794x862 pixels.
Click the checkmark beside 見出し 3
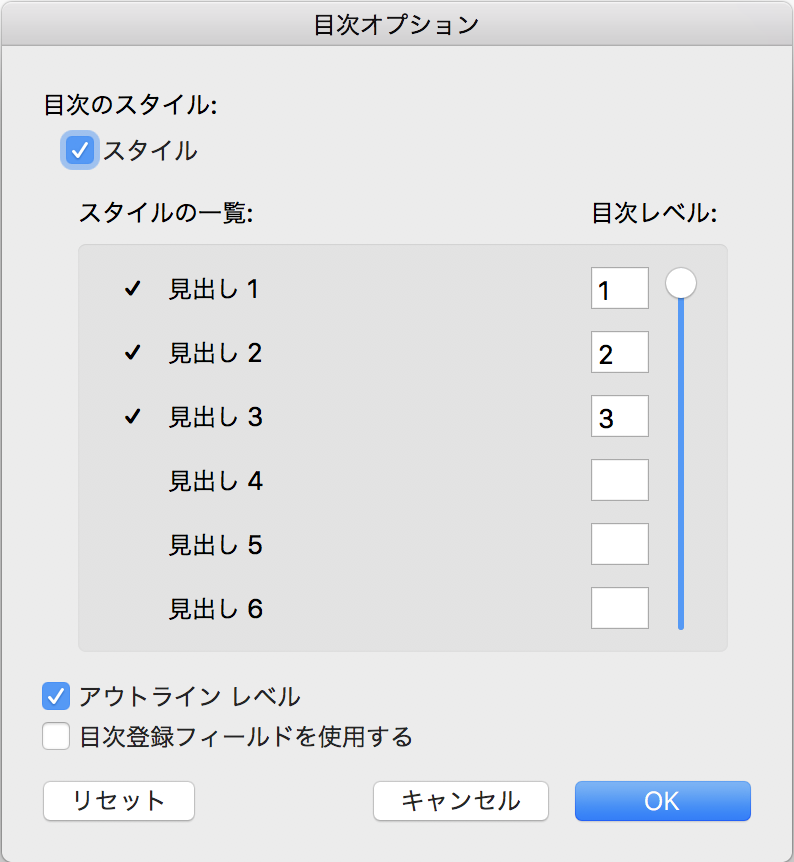tap(132, 417)
